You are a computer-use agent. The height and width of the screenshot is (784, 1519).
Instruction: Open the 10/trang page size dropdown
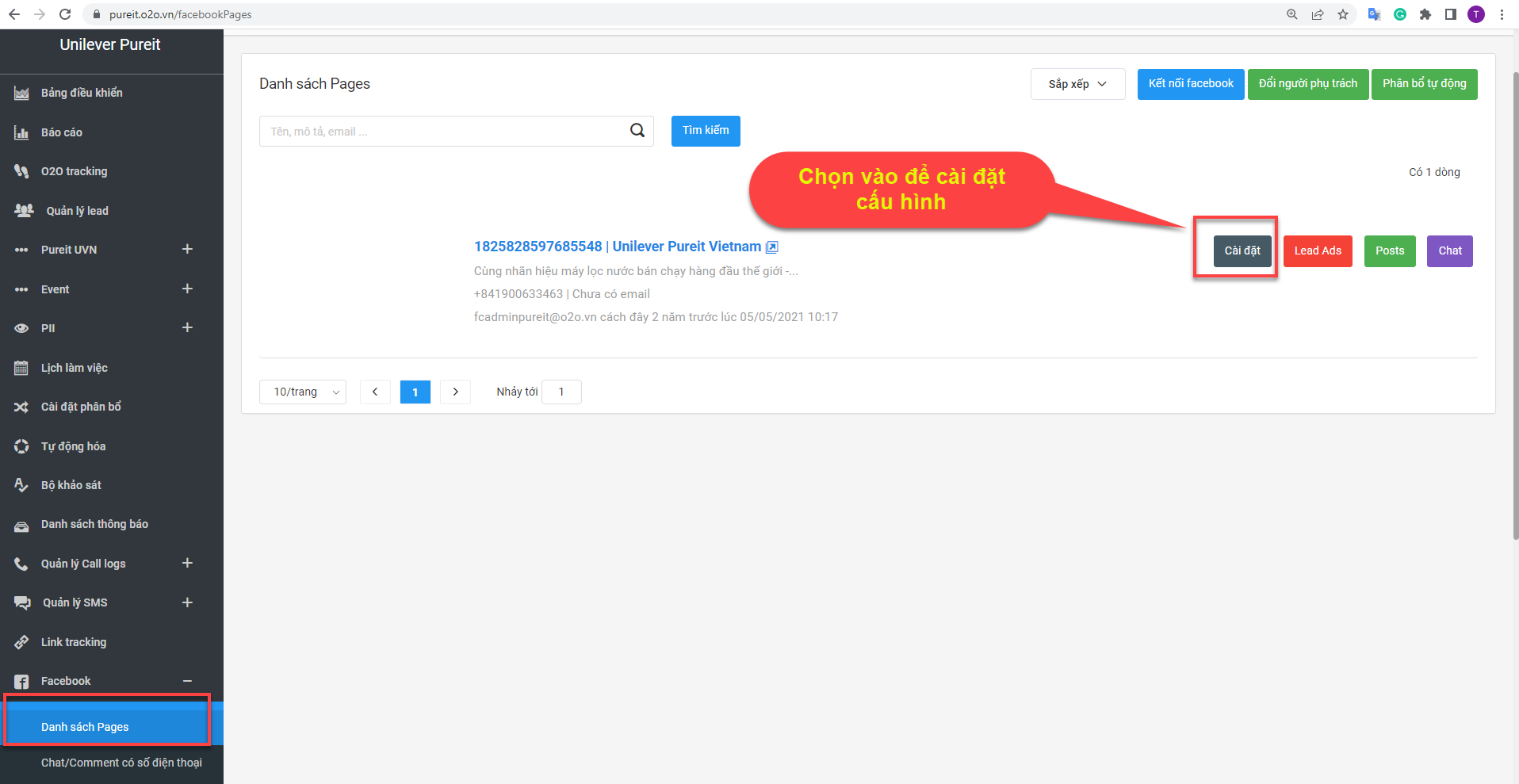[x=303, y=392]
